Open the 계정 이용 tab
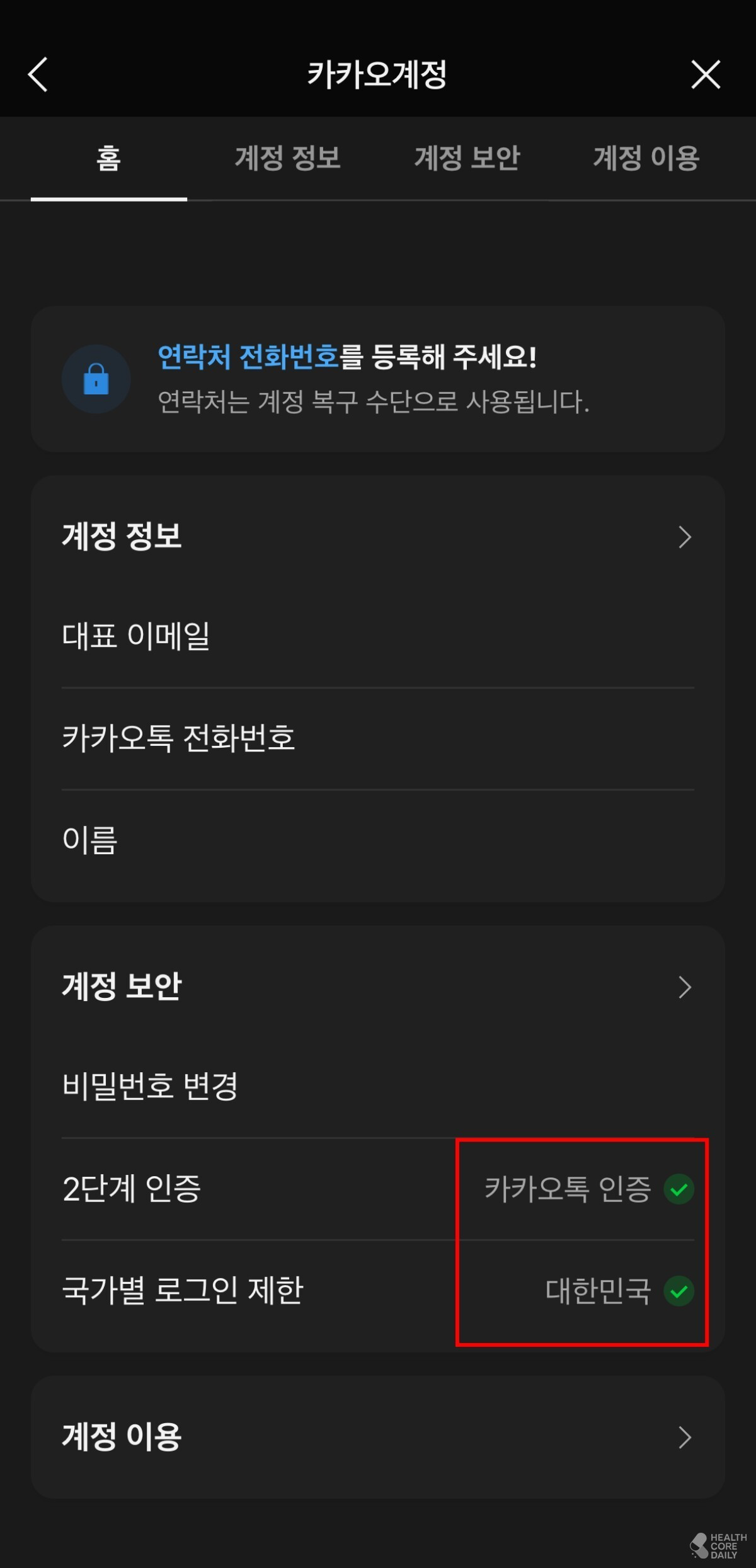Image resolution: width=756 pixels, height=1568 pixels. (646, 159)
